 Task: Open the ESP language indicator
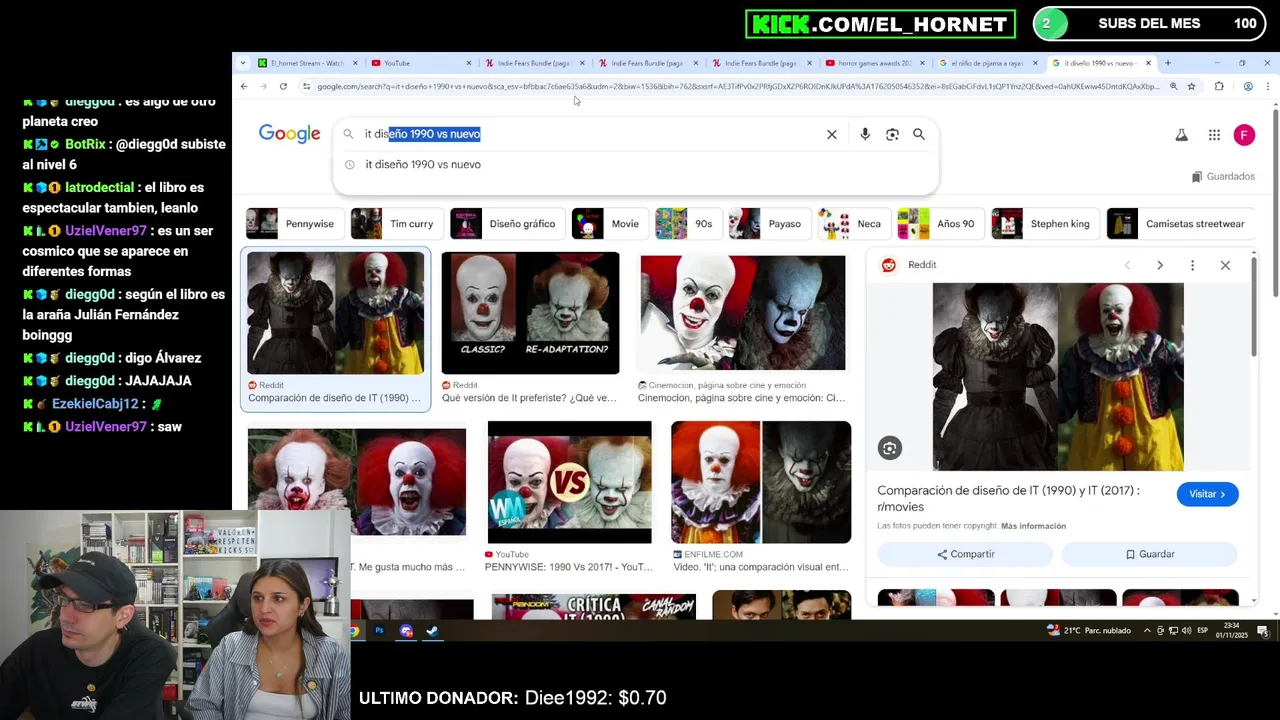pos(1203,631)
